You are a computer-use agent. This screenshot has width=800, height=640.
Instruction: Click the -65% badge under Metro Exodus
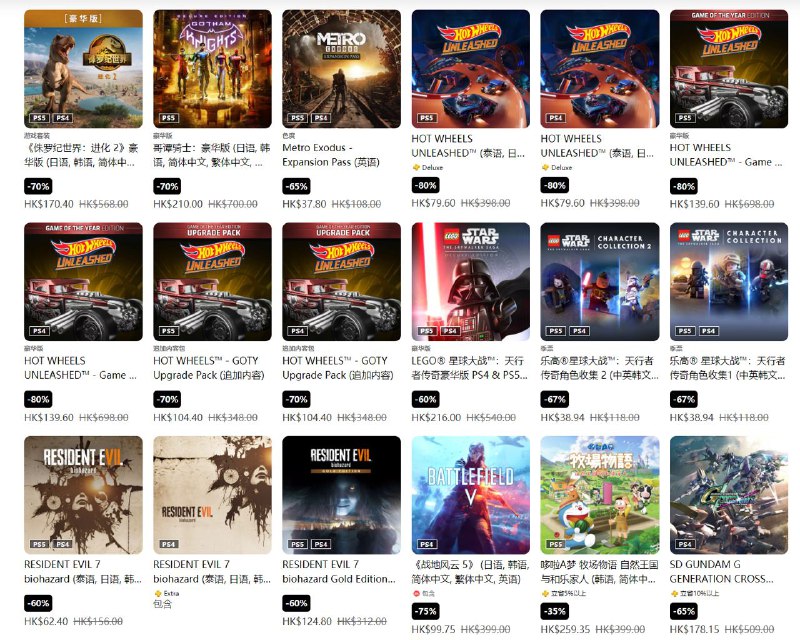(x=296, y=186)
